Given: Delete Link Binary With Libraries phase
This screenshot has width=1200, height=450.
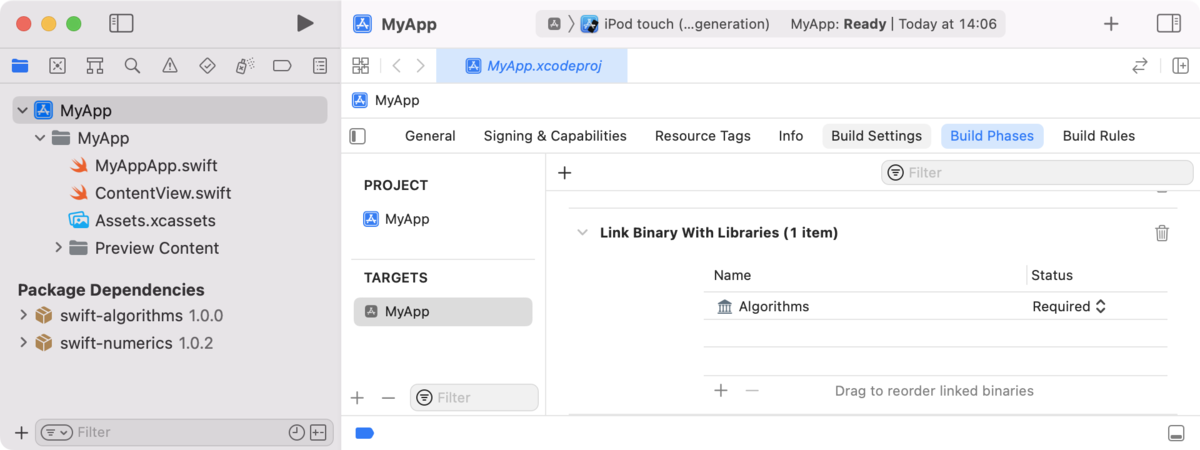Looking at the screenshot, I should [1162, 233].
